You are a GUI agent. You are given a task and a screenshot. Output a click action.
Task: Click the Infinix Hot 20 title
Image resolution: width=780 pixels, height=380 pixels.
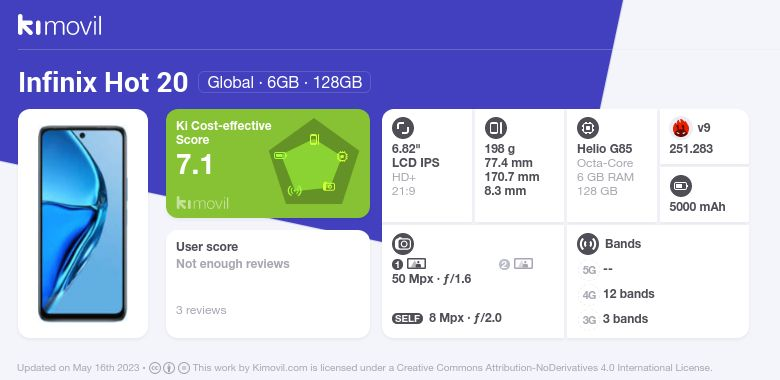tap(103, 82)
